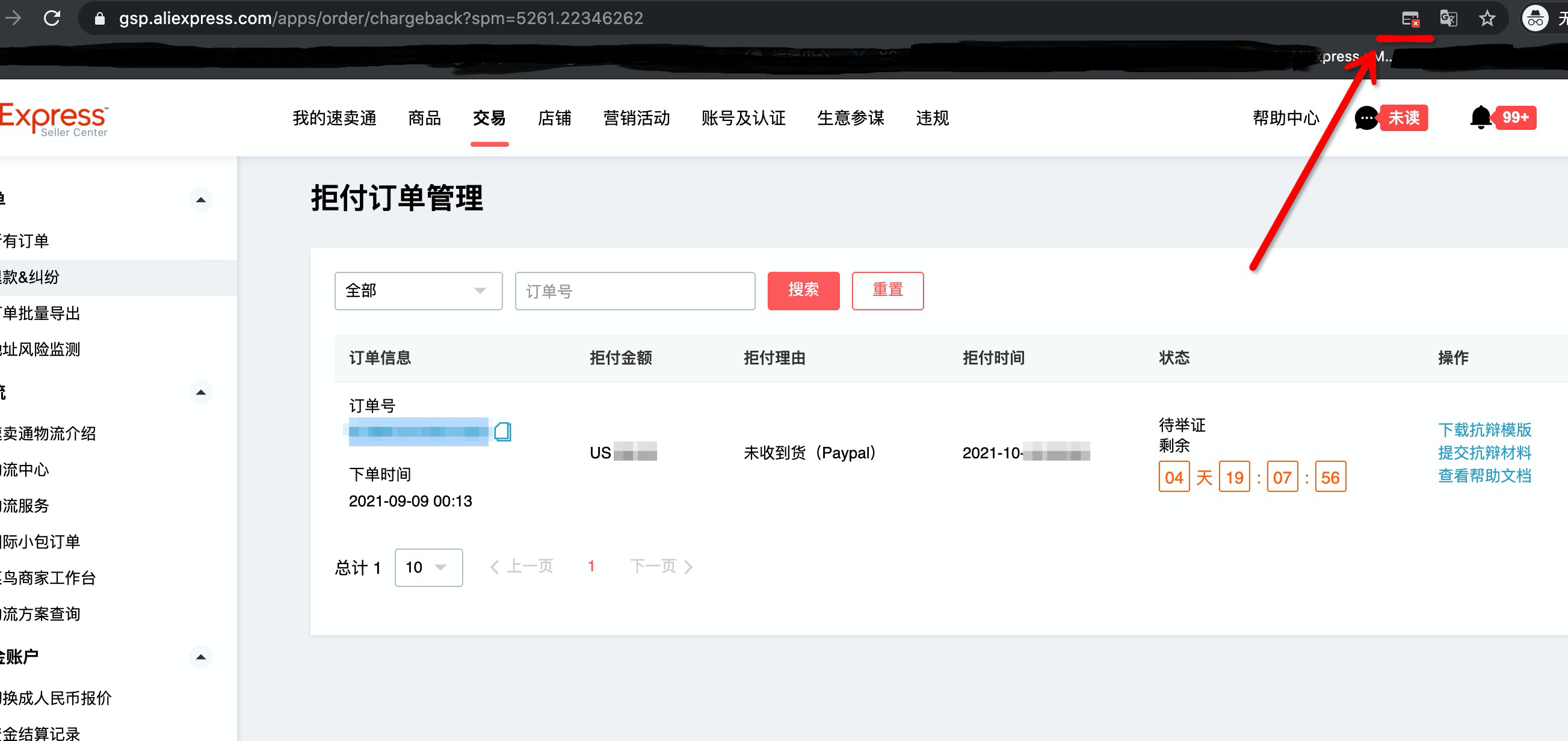
Task: Collapse the logistics sidebar section above 卖通物流介绍
Action: coord(200,392)
